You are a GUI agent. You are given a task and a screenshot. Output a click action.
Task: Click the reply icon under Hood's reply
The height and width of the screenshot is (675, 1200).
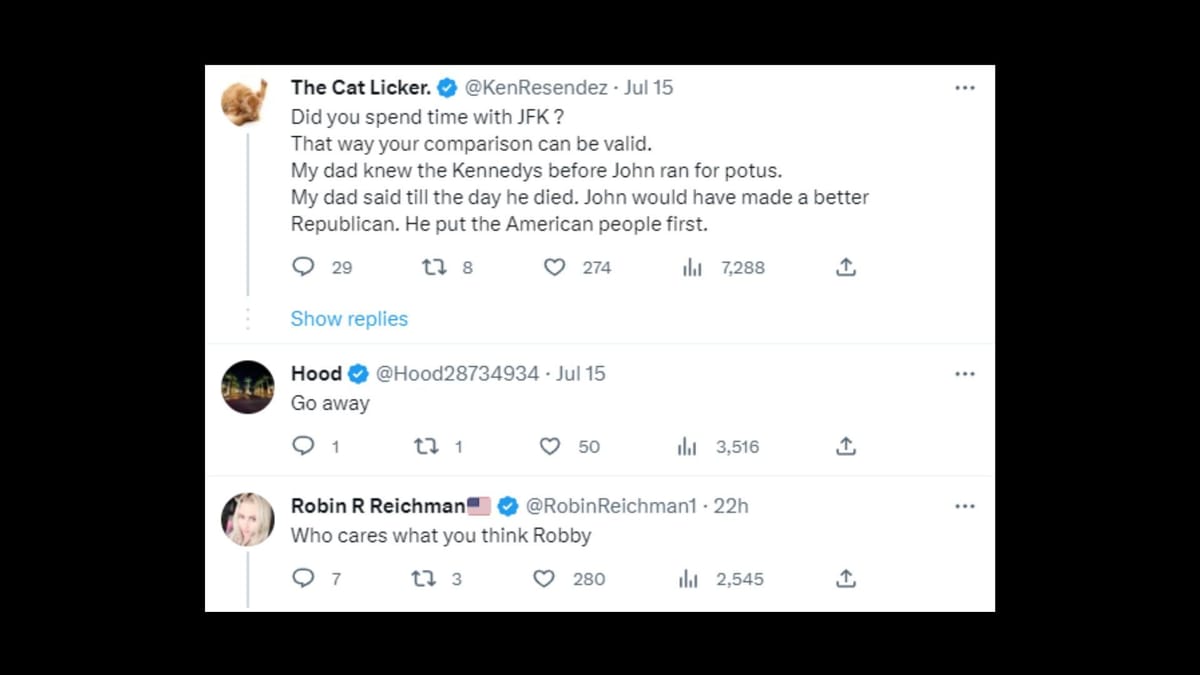pyautogui.click(x=303, y=446)
